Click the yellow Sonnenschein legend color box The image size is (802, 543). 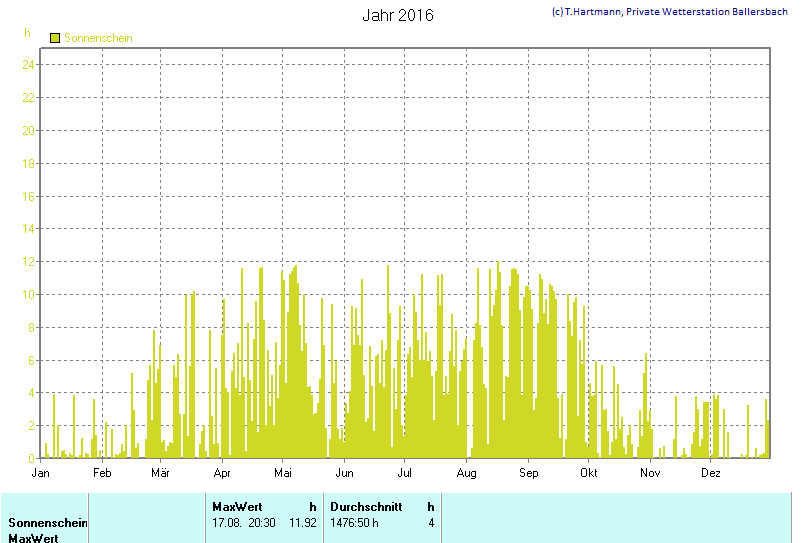[x=55, y=38]
